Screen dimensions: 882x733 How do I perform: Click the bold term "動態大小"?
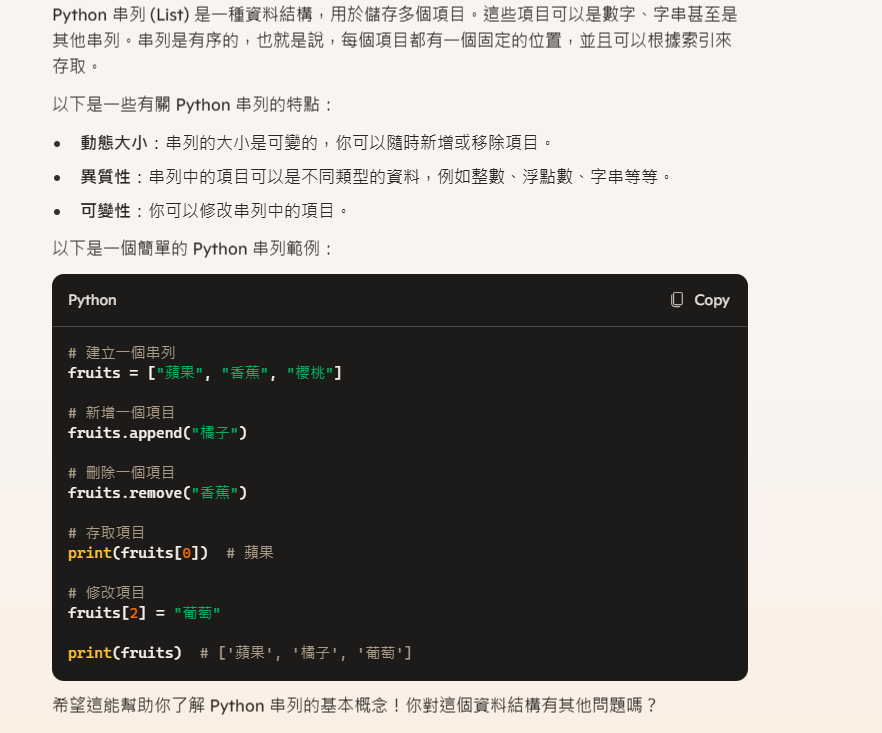tap(114, 143)
